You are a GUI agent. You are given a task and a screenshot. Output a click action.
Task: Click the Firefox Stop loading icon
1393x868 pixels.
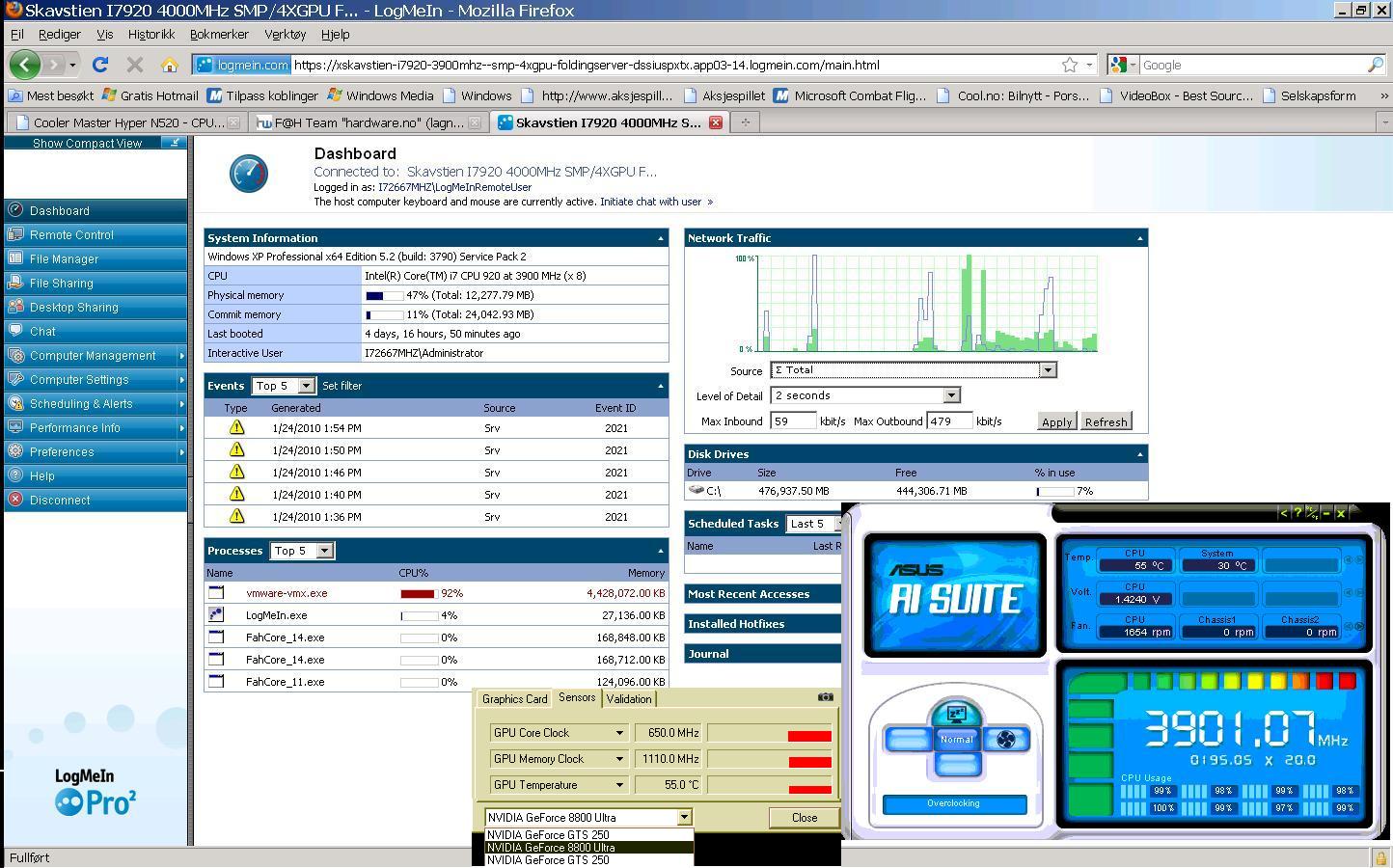pos(135,65)
